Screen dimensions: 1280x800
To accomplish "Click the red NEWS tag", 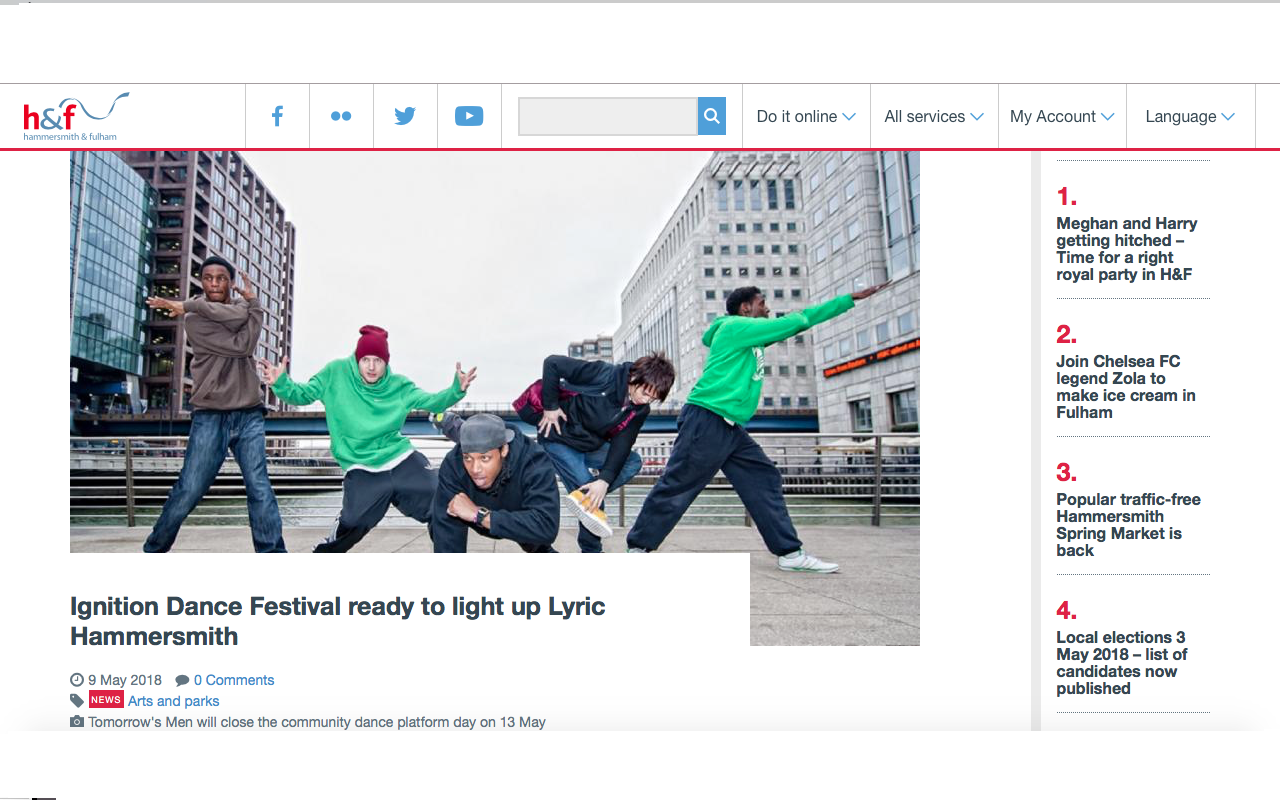I will coord(106,699).
